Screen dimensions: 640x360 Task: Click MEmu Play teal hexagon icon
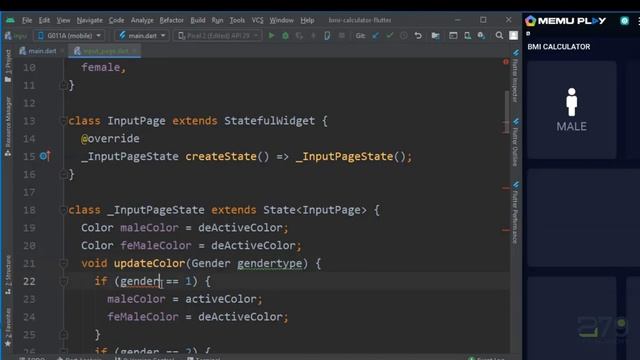click(x=624, y=21)
